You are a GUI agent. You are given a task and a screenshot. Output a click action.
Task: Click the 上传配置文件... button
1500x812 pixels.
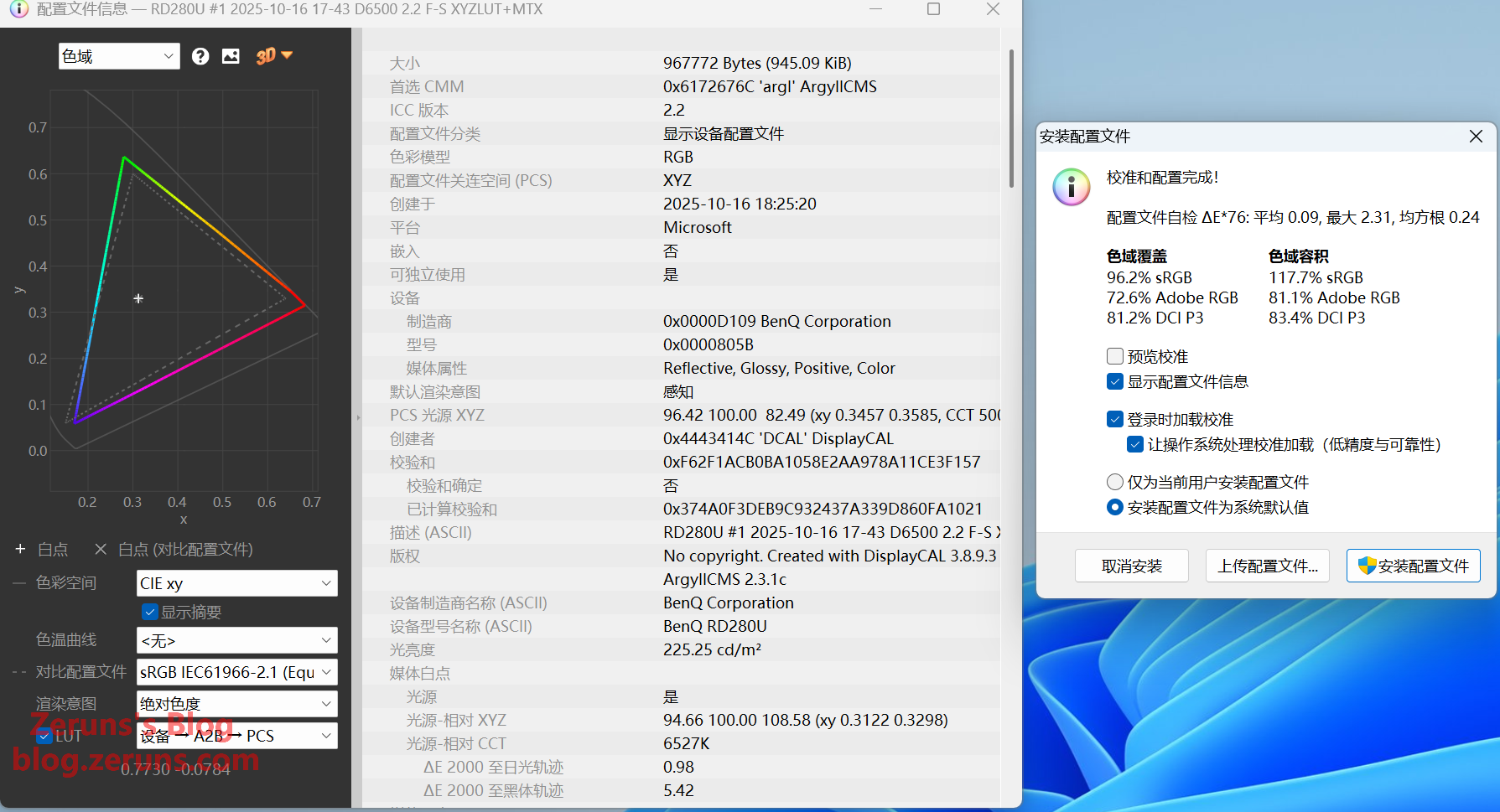tap(1267, 566)
